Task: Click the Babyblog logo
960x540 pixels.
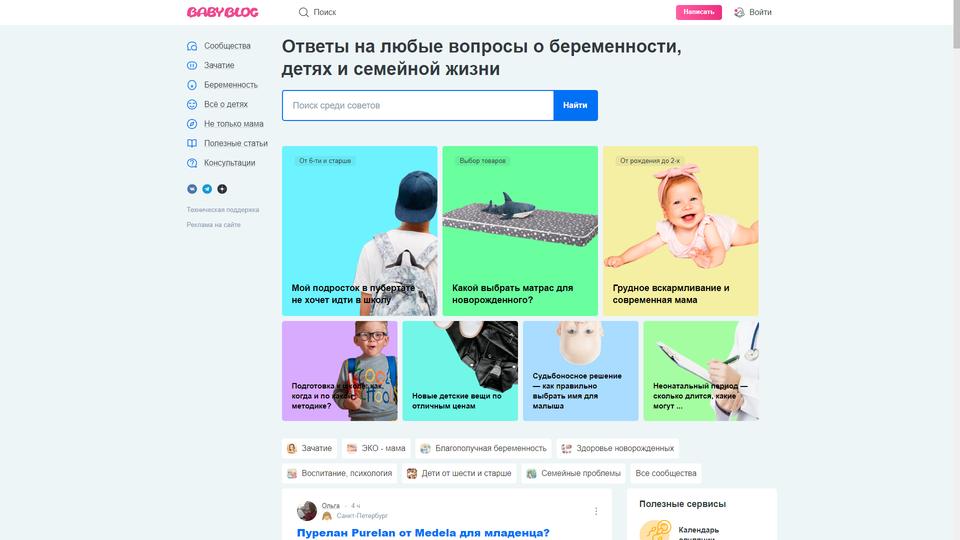Action: tap(222, 12)
